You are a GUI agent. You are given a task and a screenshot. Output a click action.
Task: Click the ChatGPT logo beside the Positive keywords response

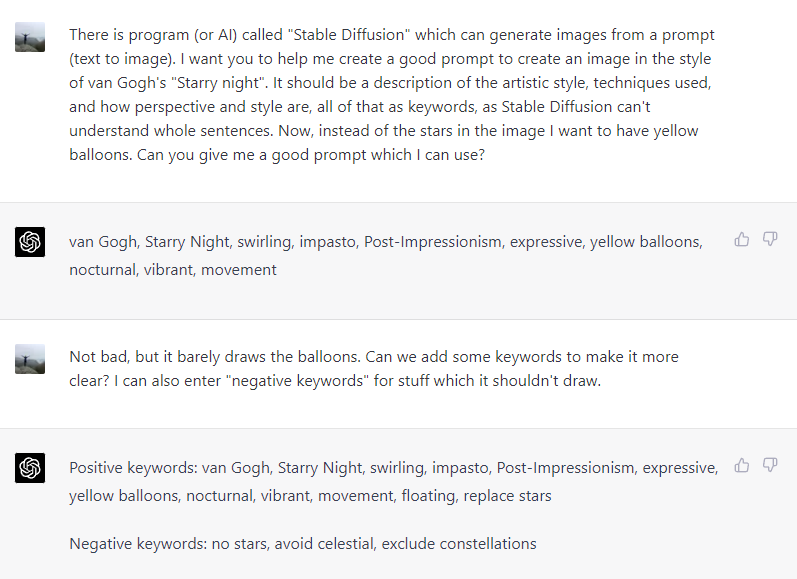tap(30, 468)
